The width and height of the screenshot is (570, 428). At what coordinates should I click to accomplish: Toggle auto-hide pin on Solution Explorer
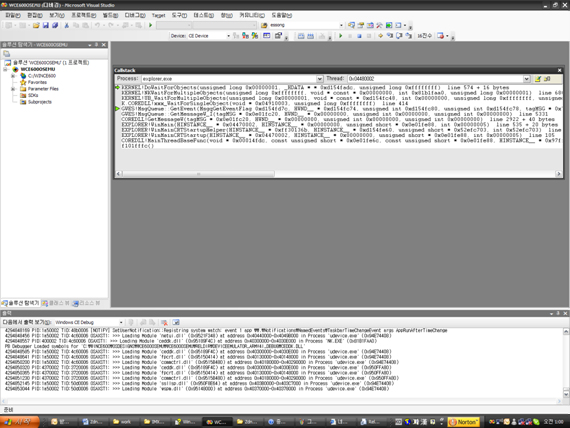click(x=96, y=44)
